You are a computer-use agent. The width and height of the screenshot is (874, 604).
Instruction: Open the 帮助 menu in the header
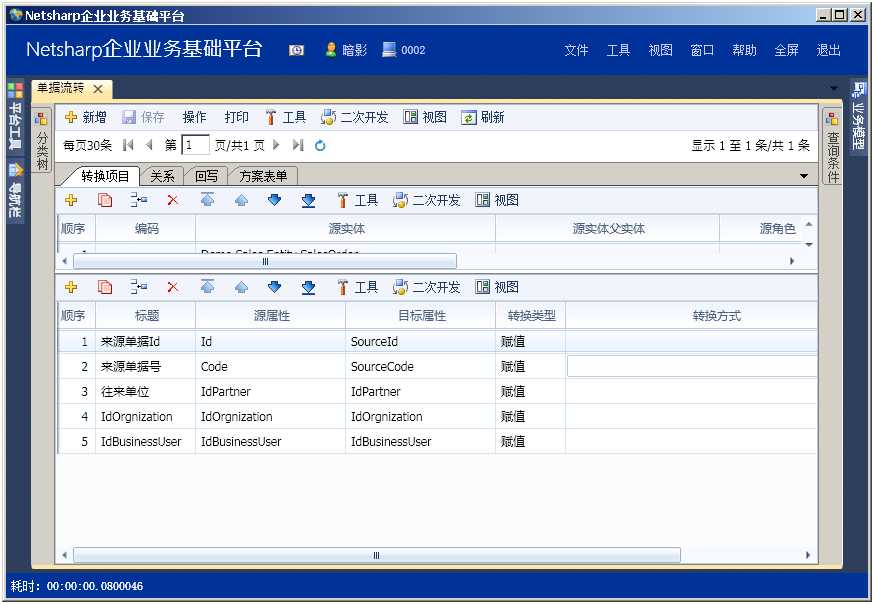pyautogui.click(x=744, y=50)
